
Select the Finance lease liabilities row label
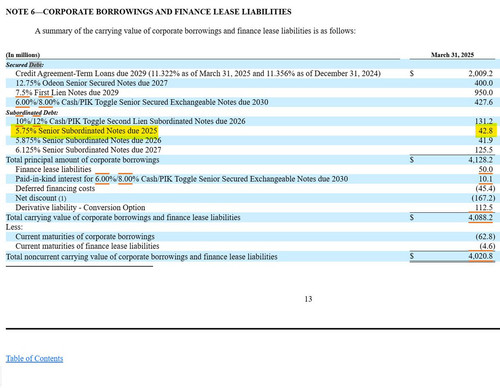pos(53,169)
